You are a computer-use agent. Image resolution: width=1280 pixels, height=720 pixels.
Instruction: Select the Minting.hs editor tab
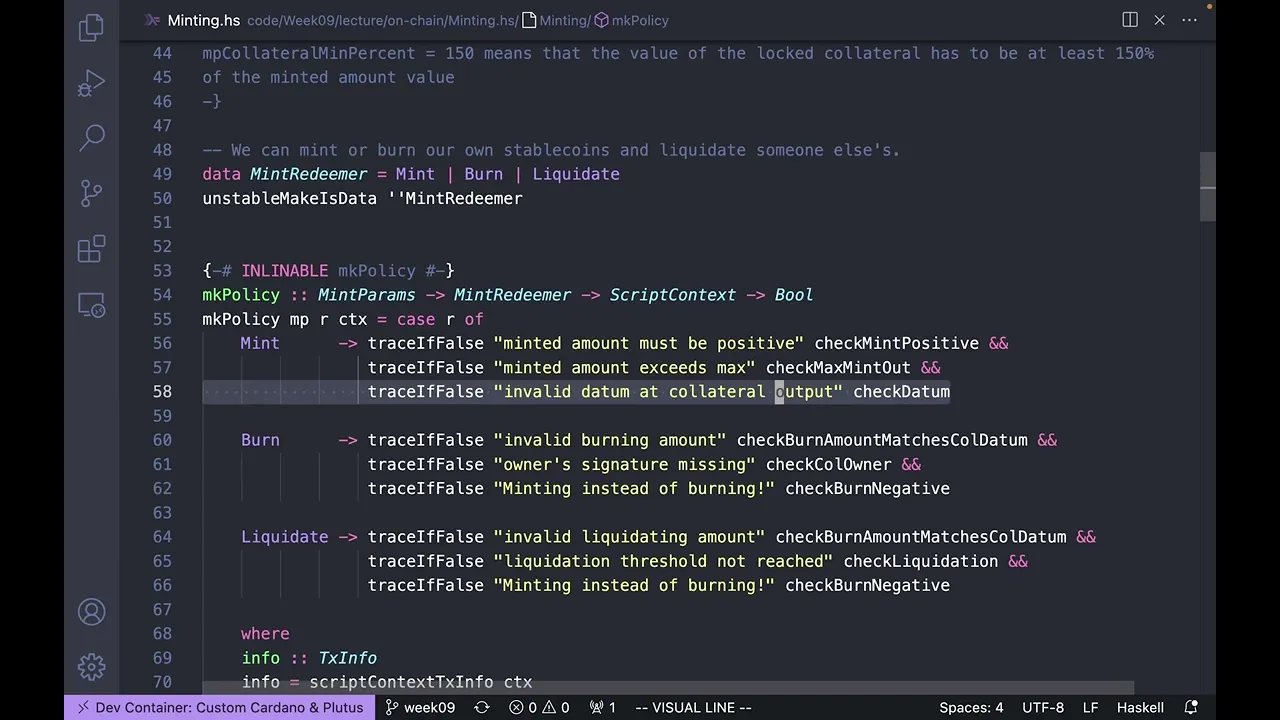(203, 20)
